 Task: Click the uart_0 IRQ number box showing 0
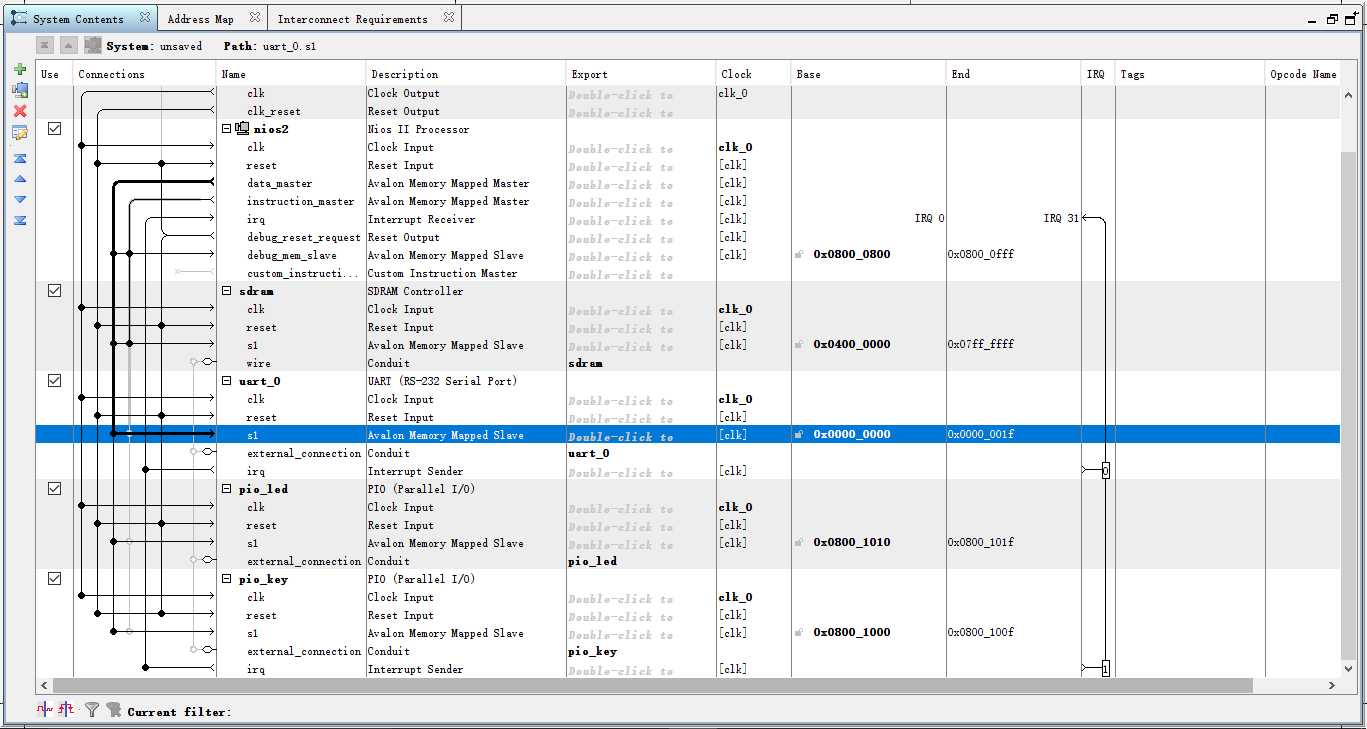[1105, 471]
